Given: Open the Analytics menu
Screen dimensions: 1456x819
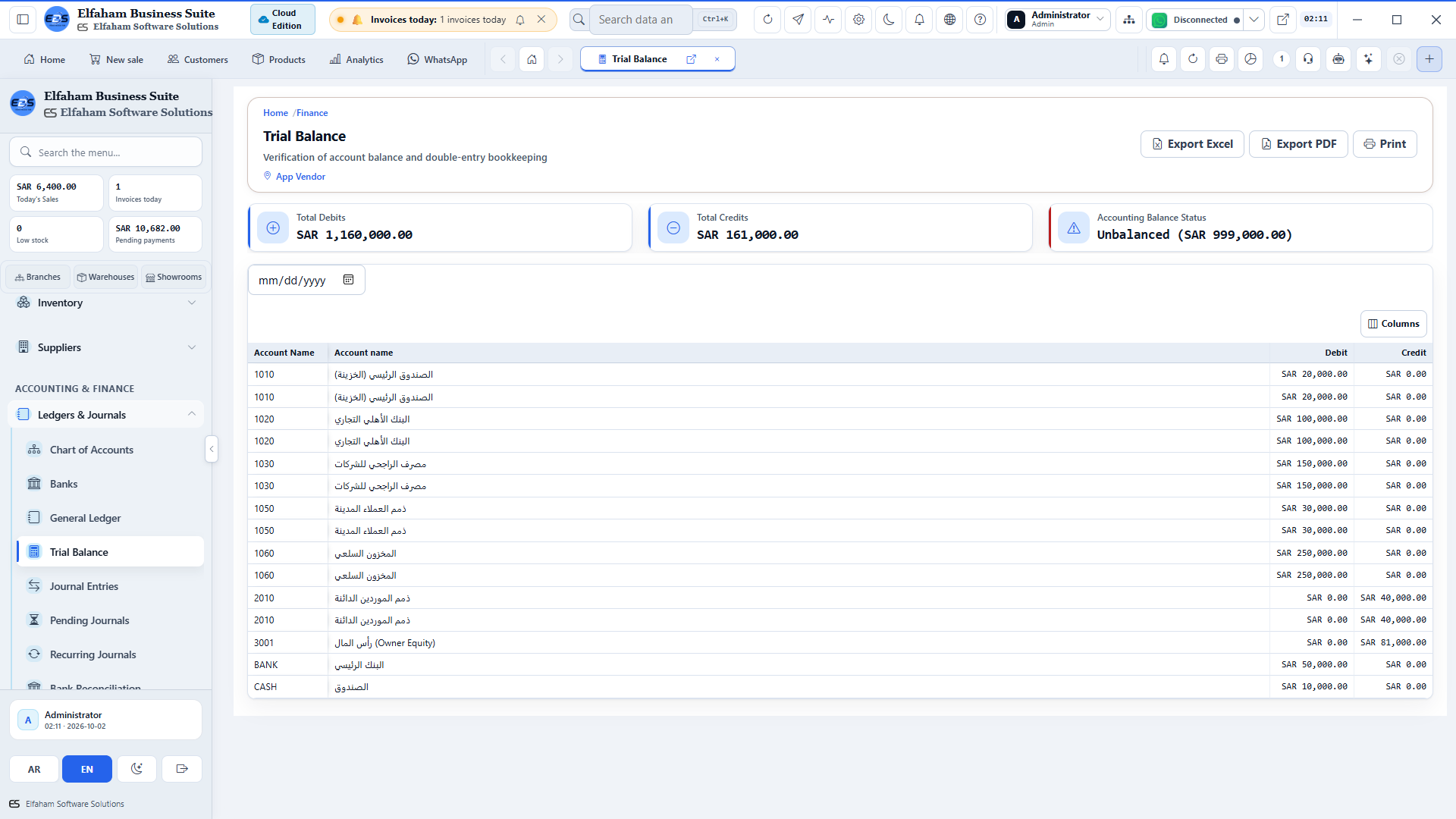Looking at the screenshot, I should 356,59.
